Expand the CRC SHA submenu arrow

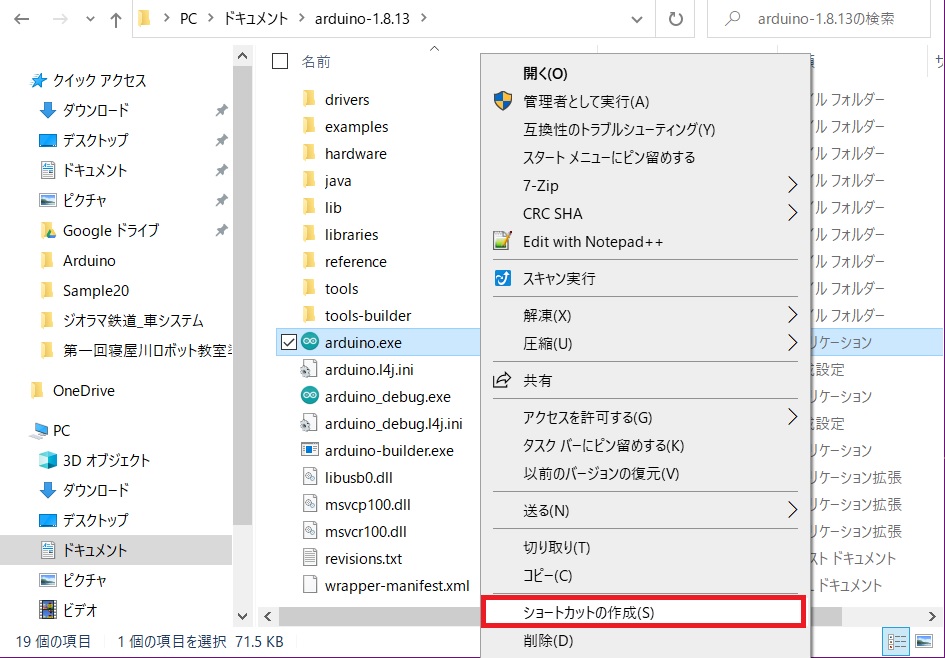[793, 213]
